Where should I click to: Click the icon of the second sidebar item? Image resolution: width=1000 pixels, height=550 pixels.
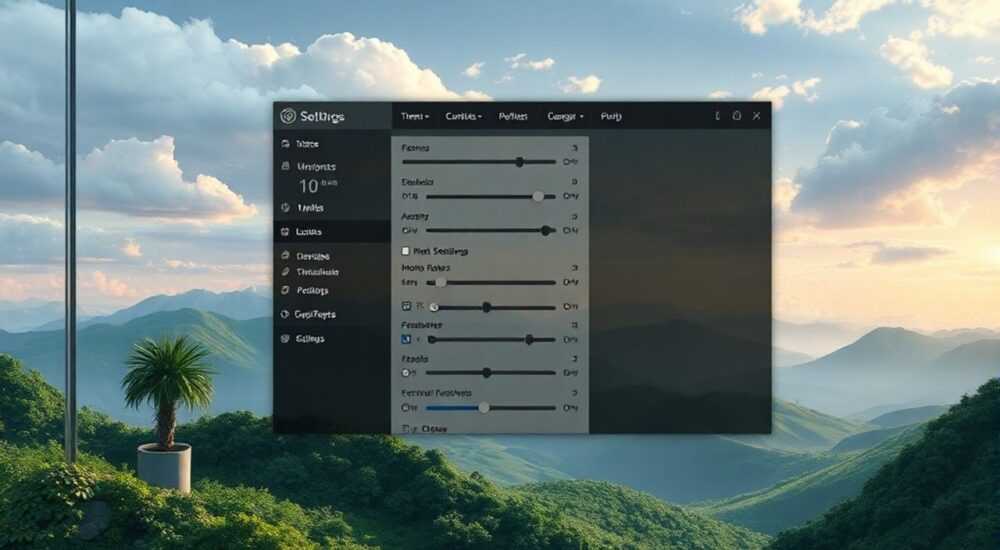[x=285, y=167]
